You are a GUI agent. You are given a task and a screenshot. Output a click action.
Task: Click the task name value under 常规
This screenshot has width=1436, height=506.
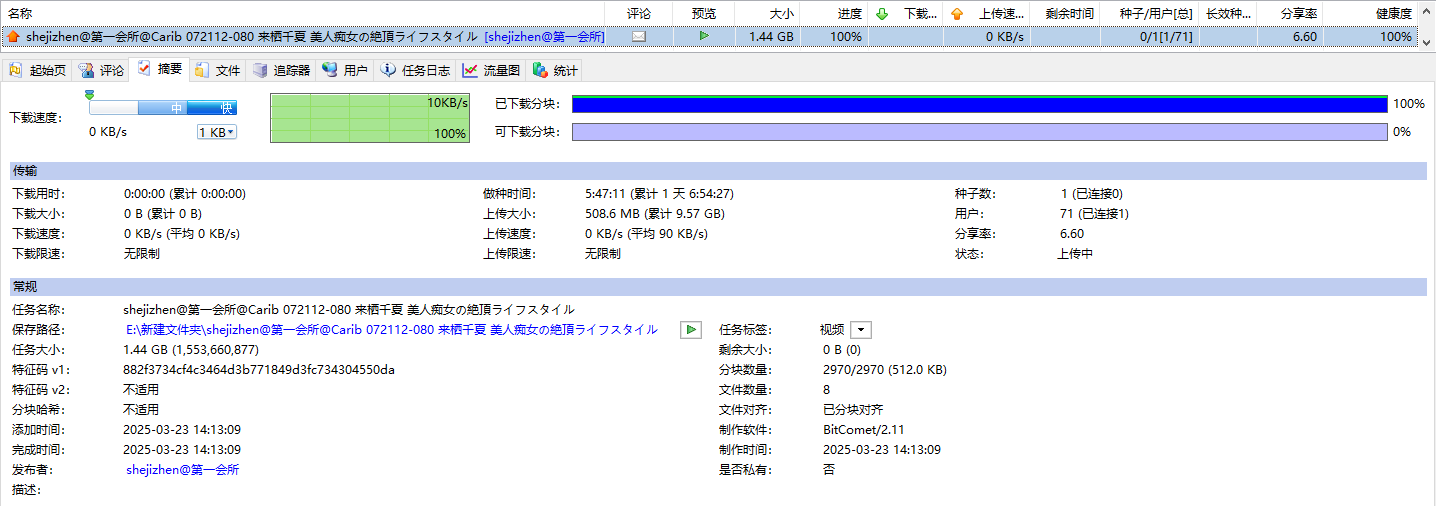(x=349, y=309)
